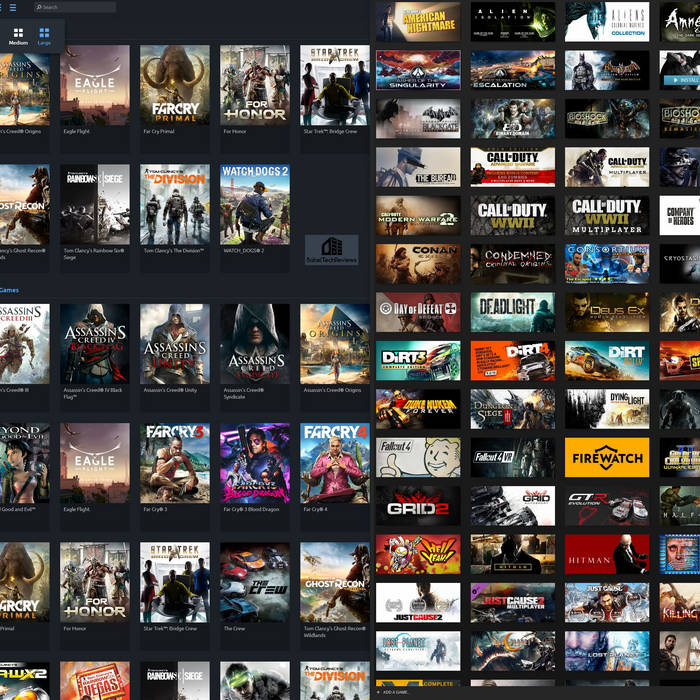
Task: Select the Aliens Colonial Marines Collection tile
Action: 607,21
